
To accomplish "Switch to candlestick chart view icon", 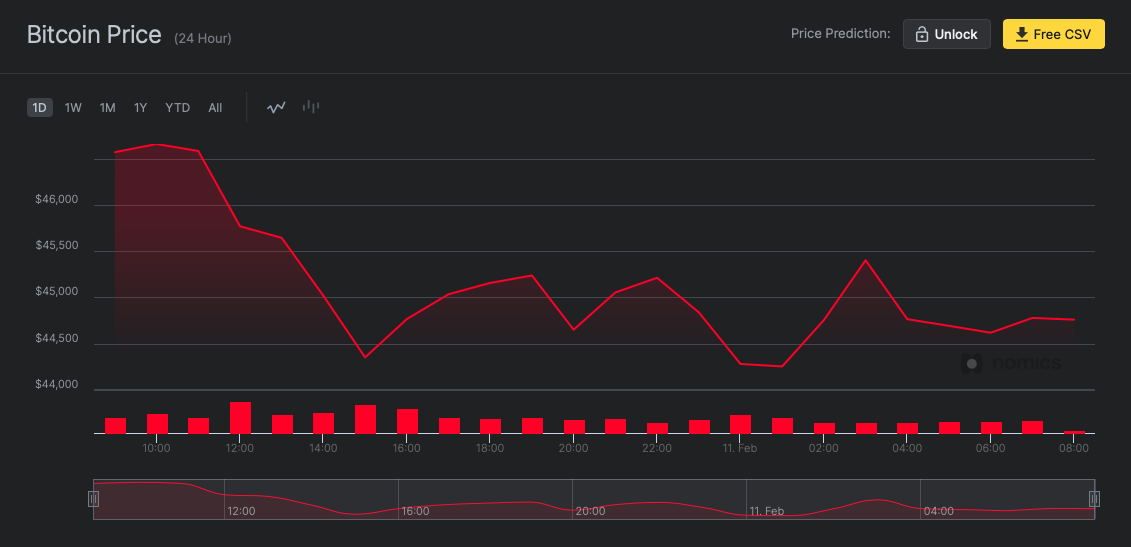I will coord(311,108).
